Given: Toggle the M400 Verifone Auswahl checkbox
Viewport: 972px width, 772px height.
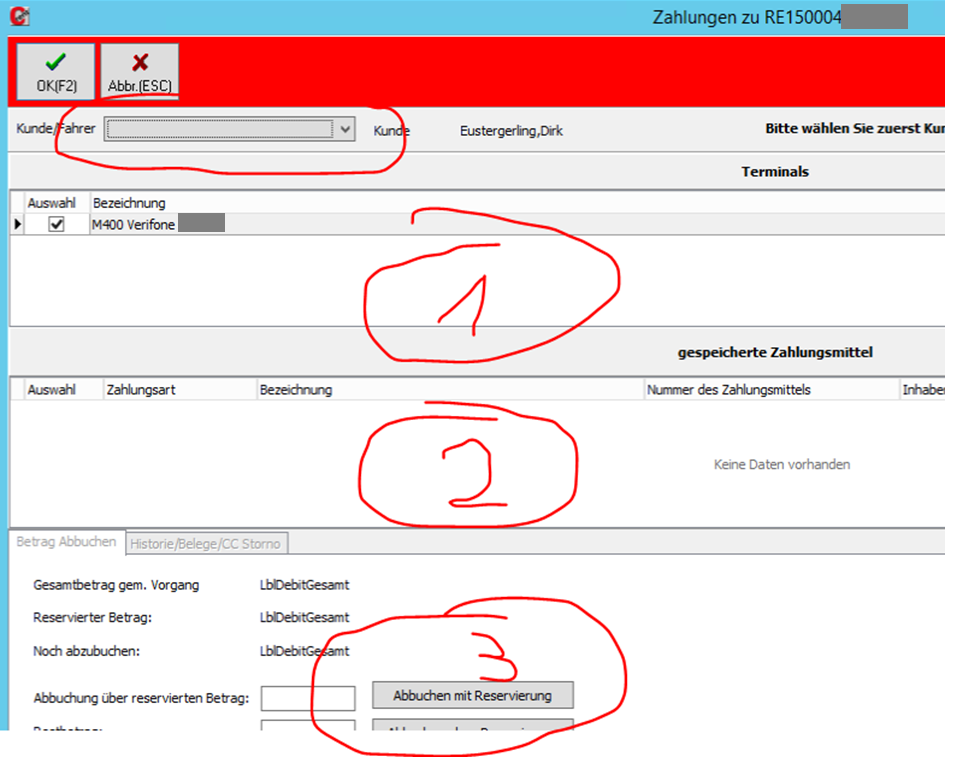Looking at the screenshot, I should pyautogui.click(x=57, y=225).
